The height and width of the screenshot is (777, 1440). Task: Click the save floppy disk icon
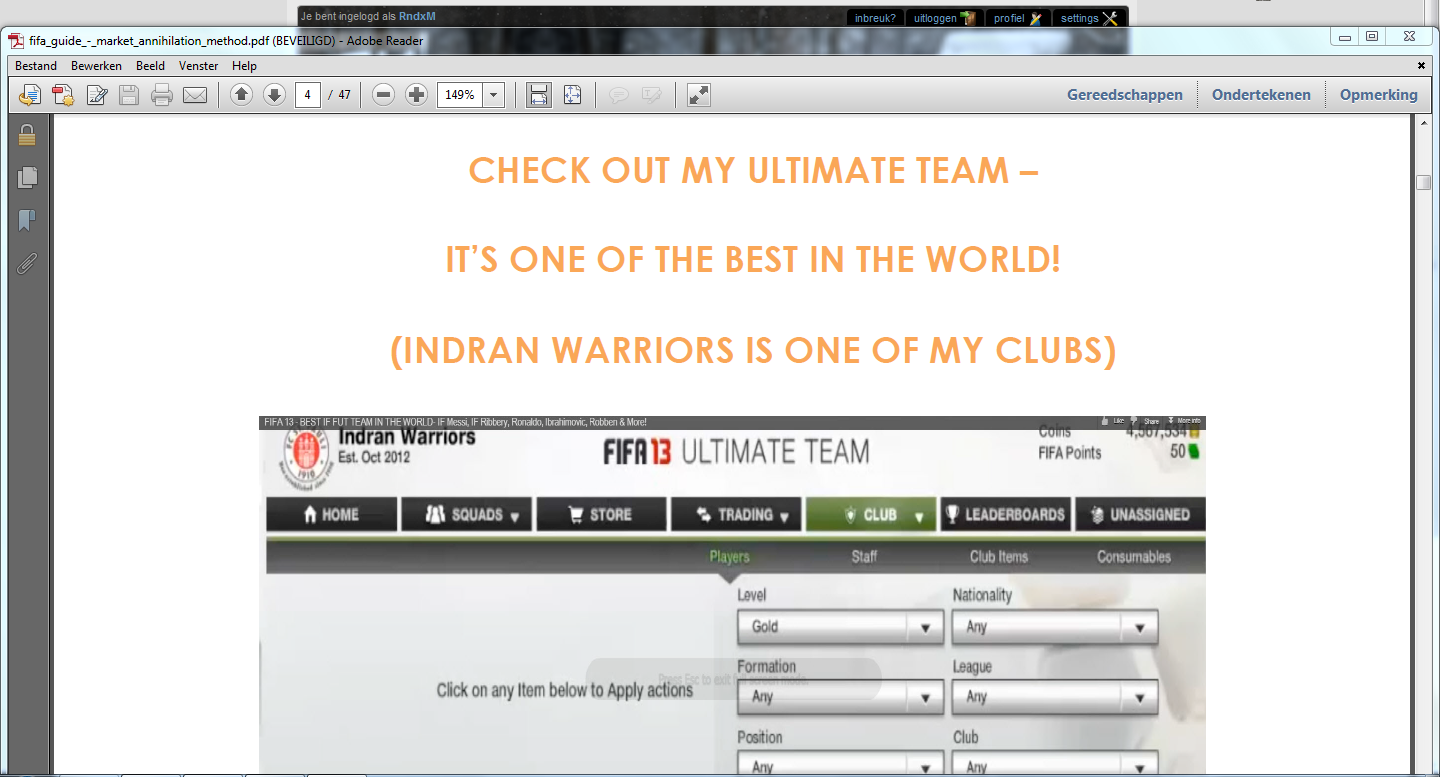[129, 95]
